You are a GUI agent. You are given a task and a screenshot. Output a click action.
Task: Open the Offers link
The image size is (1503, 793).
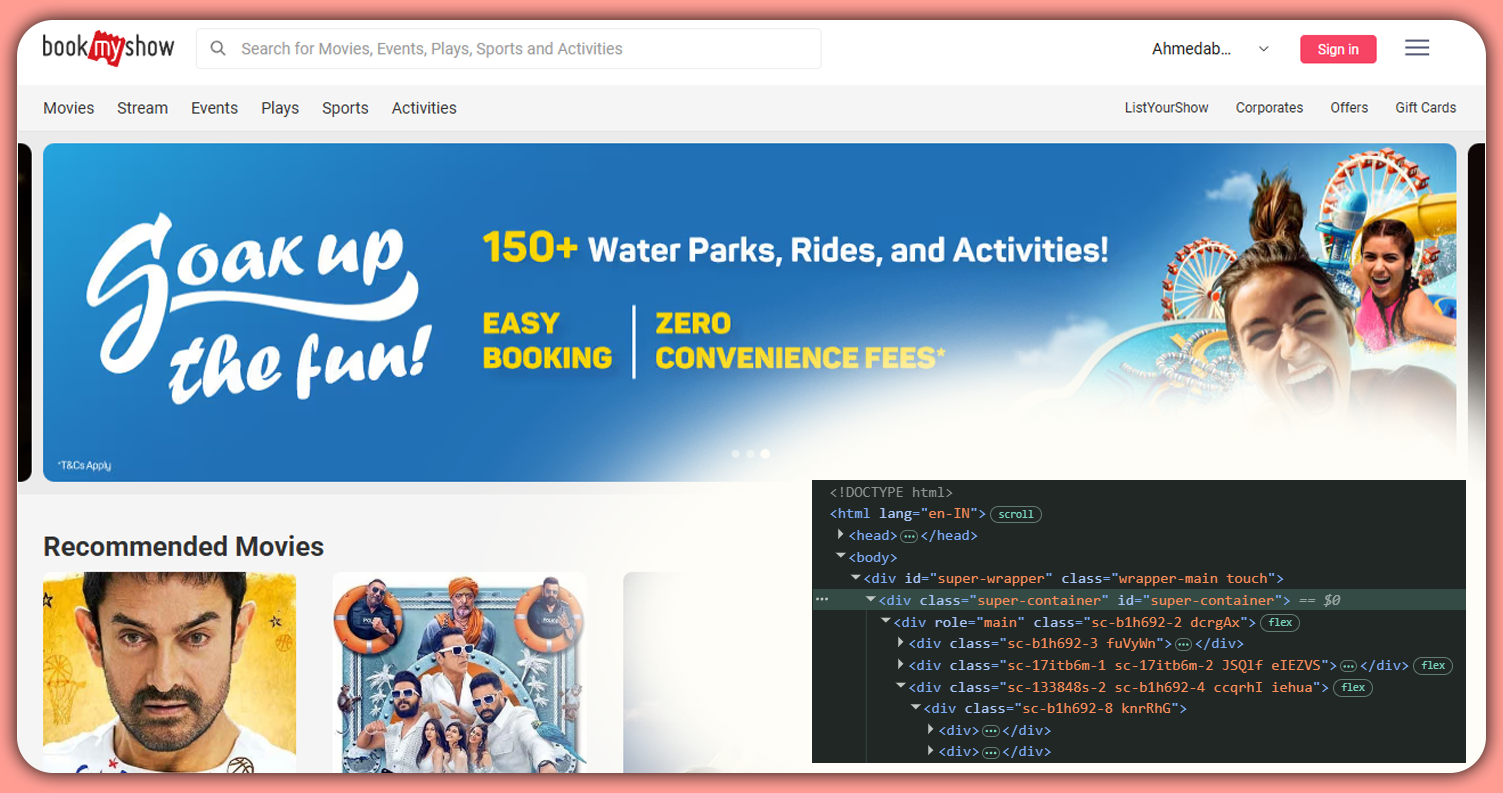click(1349, 108)
